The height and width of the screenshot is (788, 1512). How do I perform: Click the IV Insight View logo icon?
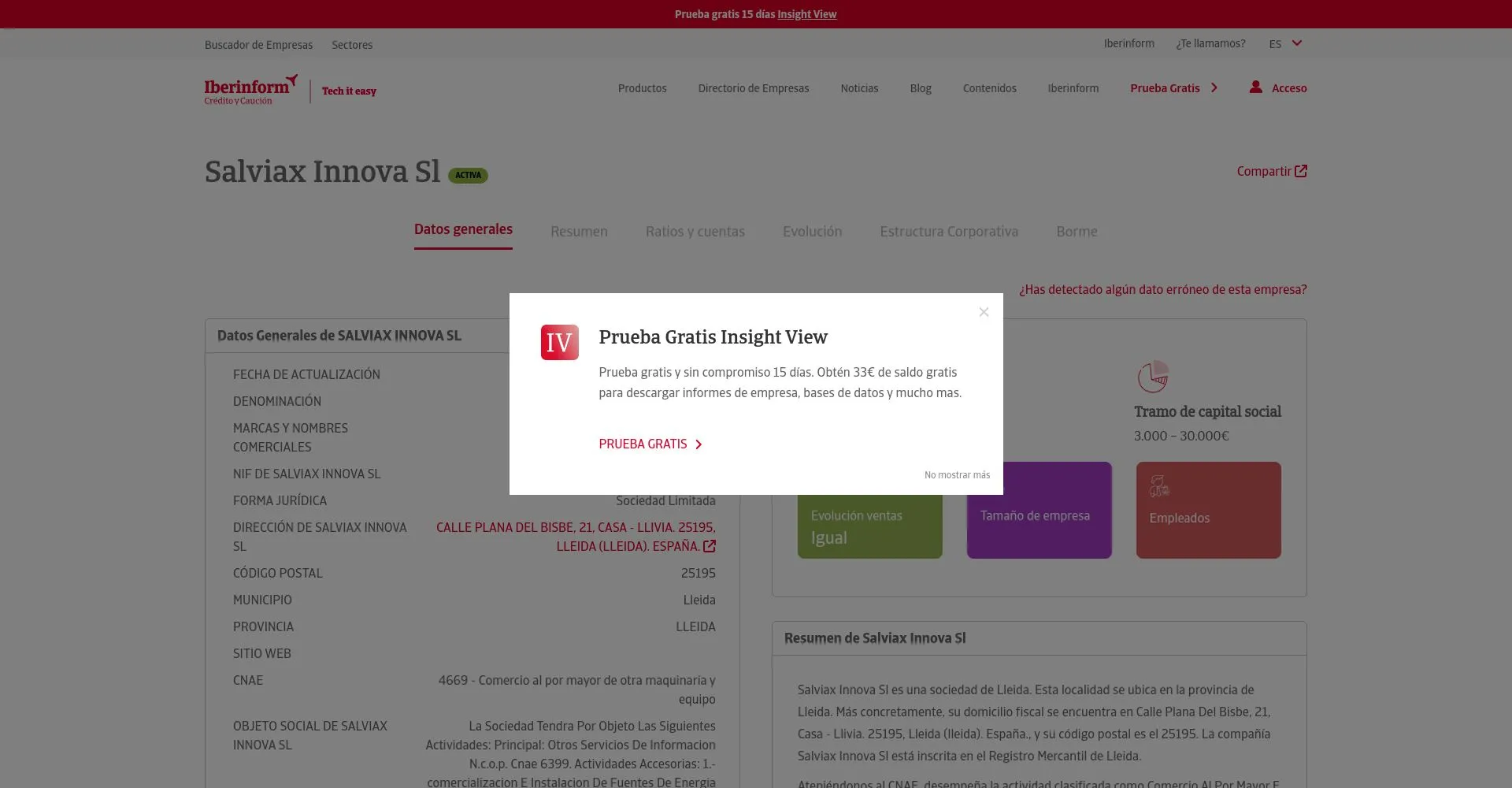559,342
